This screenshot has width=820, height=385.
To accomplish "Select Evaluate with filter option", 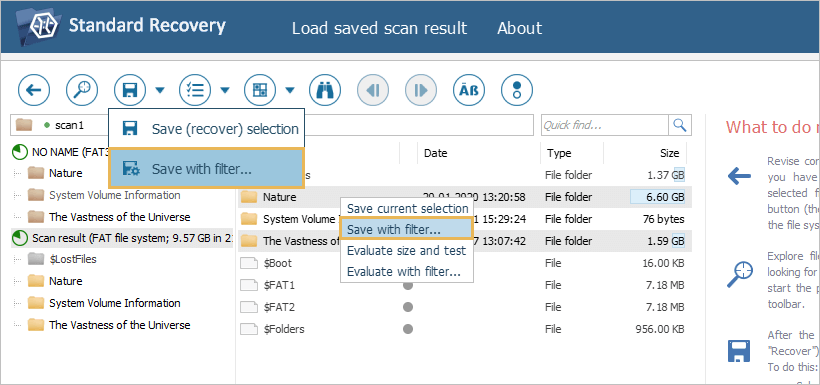I will pos(407,271).
